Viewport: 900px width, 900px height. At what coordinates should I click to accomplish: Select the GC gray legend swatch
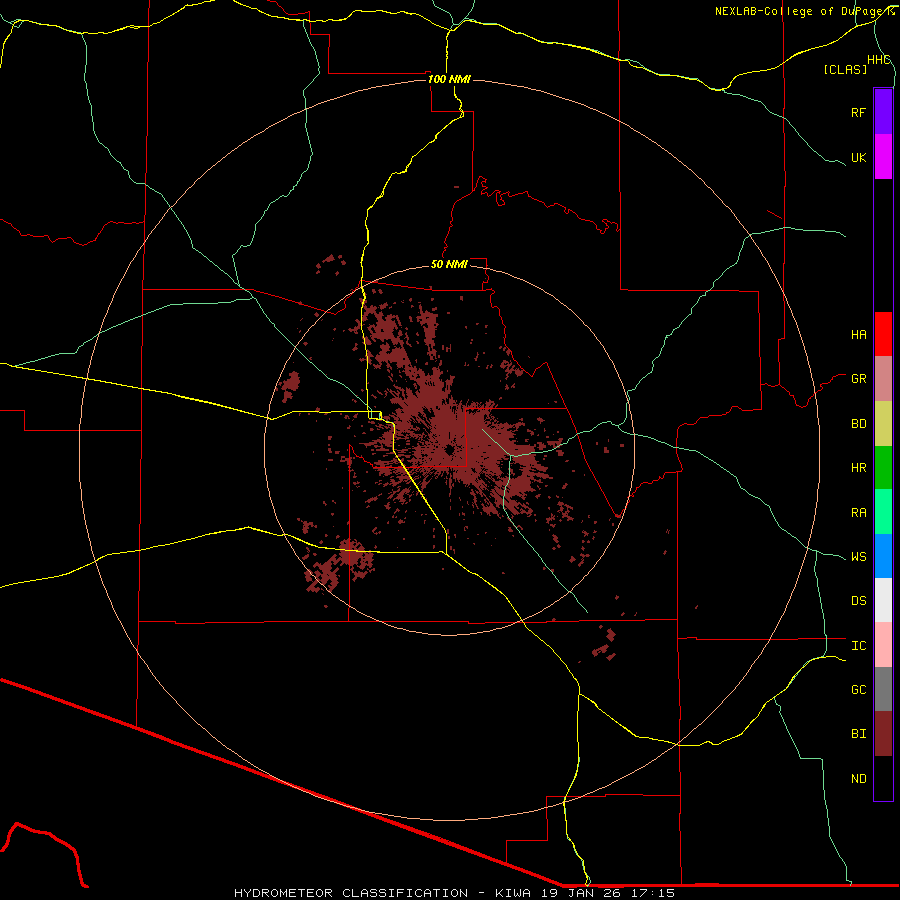pyautogui.click(x=883, y=689)
